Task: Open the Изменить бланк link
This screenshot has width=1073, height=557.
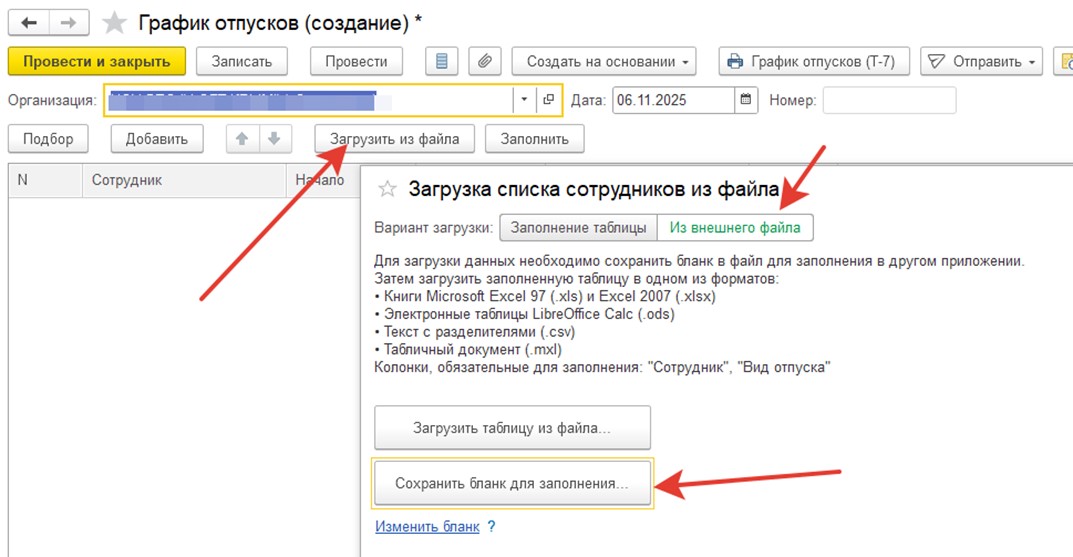Action: pyautogui.click(x=427, y=526)
